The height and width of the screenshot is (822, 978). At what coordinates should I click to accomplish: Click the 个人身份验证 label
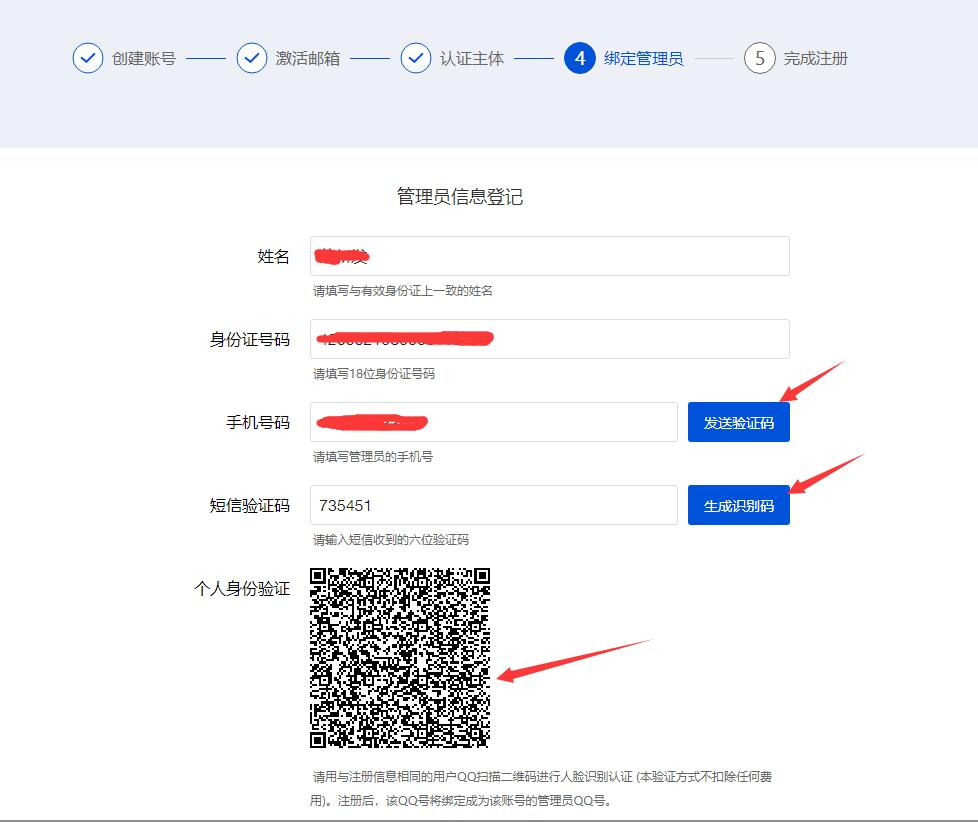241,589
